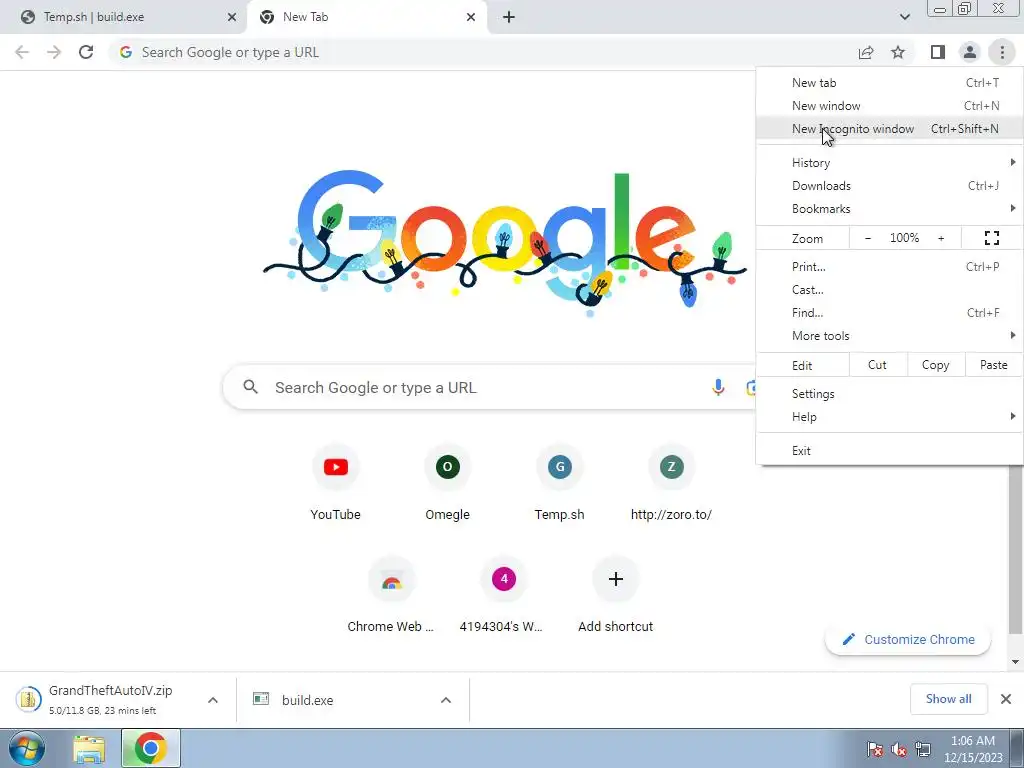Click the address bar URL field
The width and height of the screenshot is (1024, 768).
click(483, 52)
